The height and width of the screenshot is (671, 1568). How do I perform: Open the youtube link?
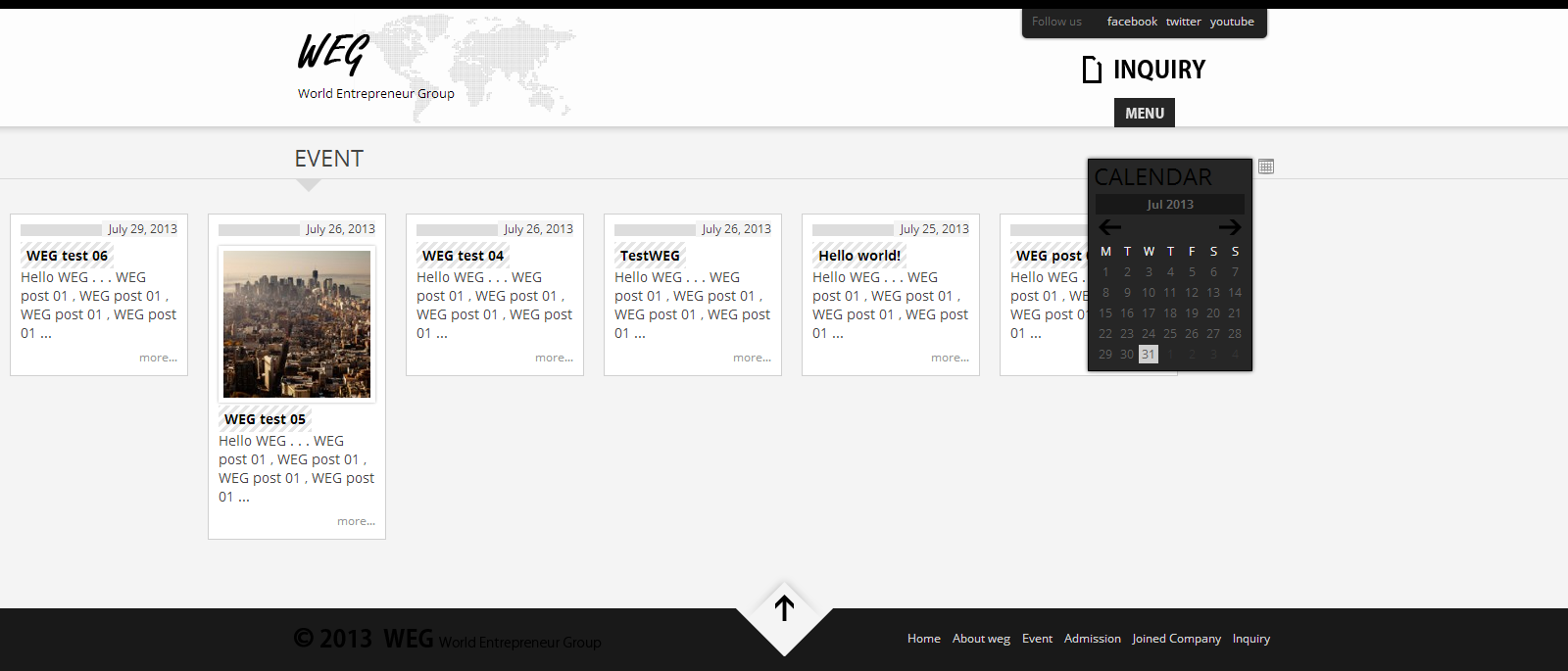pos(1232,22)
